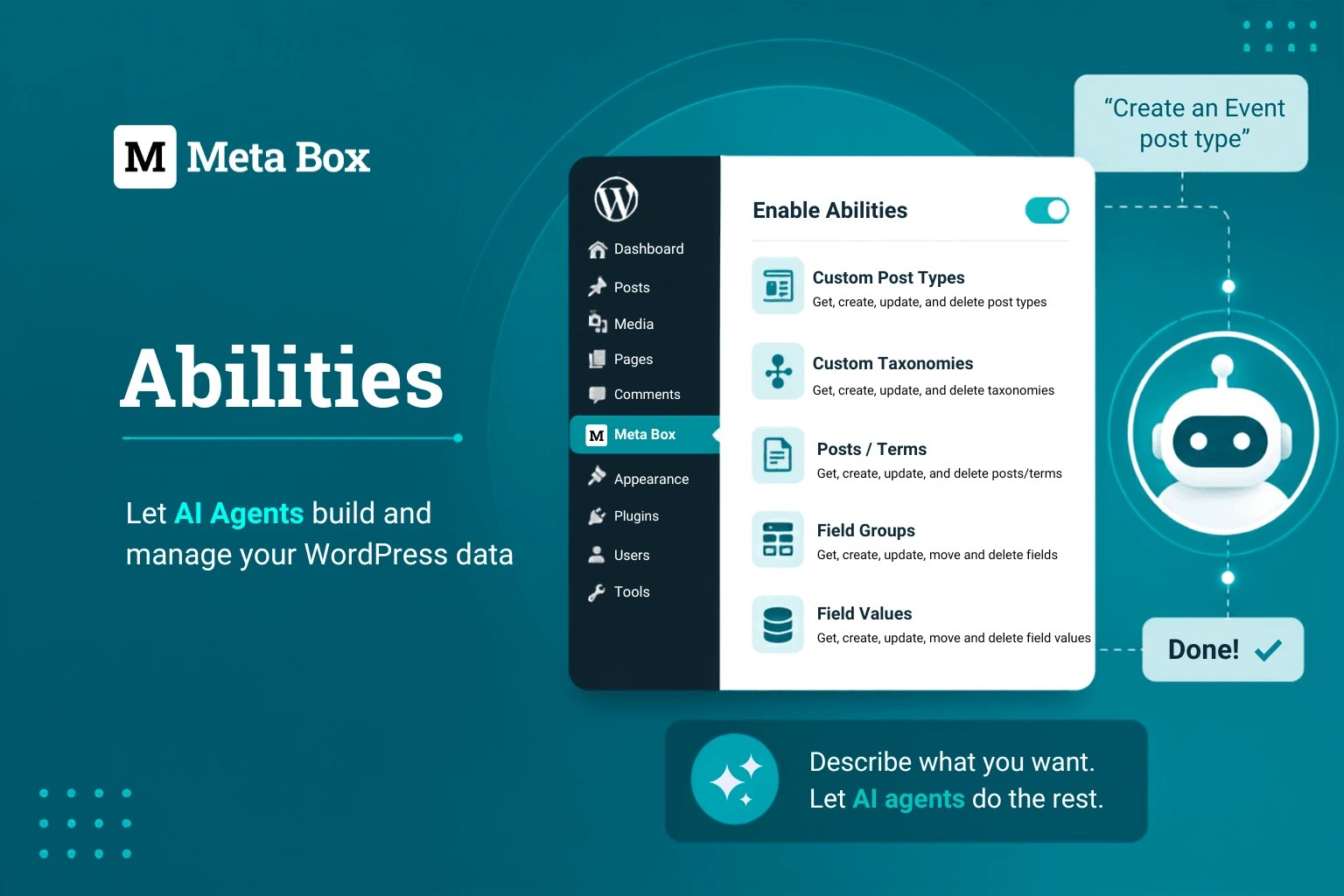Click the Meta Box M icon in sidebar
This screenshot has height=896, width=1344.
(597, 435)
